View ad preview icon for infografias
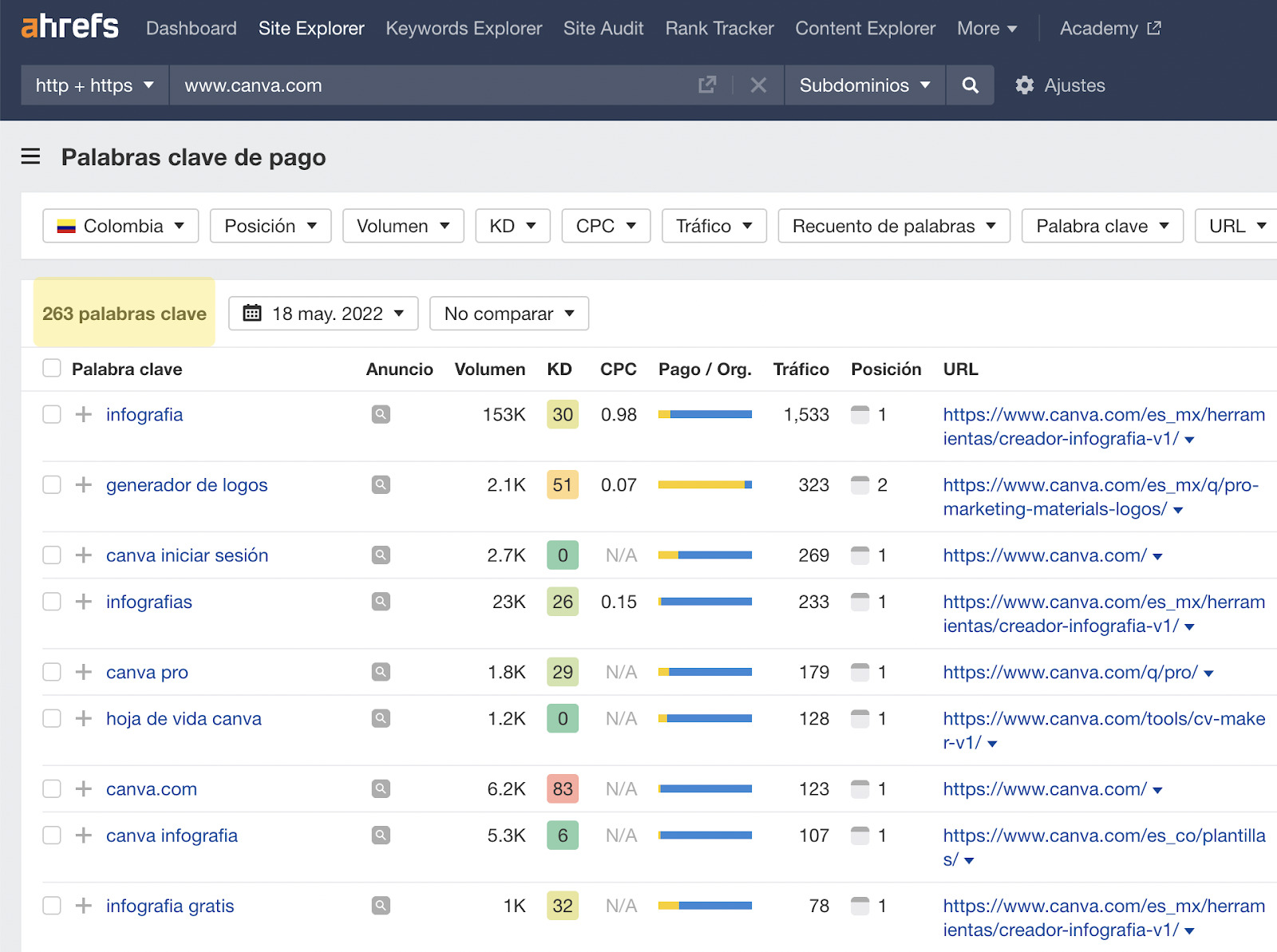The width and height of the screenshot is (1277, 952). click(381, 602)
